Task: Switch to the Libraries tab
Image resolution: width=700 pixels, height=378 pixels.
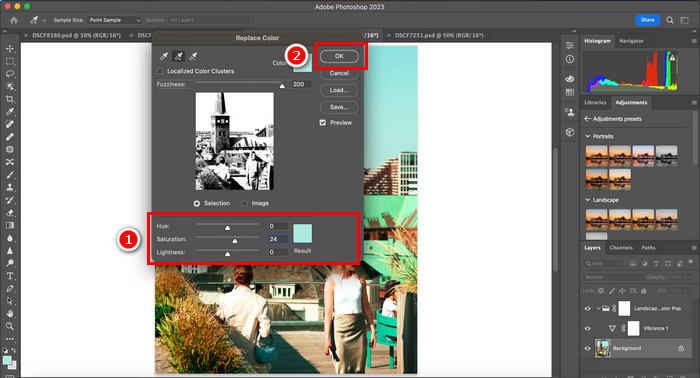Action: [x=595, y=103]
